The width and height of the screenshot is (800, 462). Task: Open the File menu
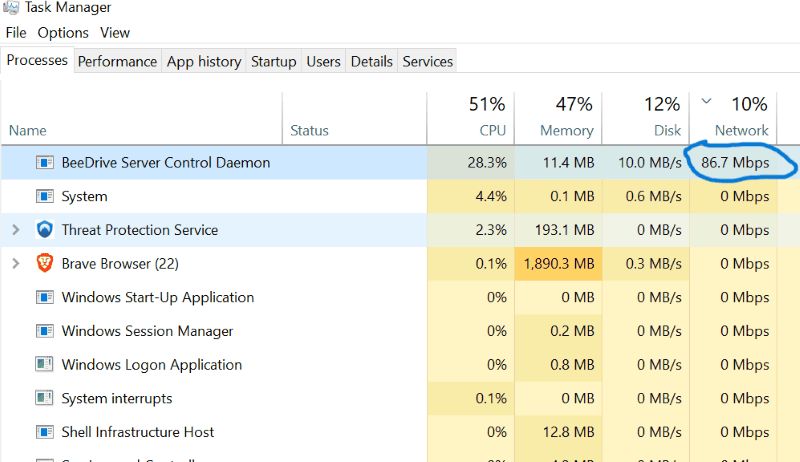pyautogui.click(x=16, y=33)
